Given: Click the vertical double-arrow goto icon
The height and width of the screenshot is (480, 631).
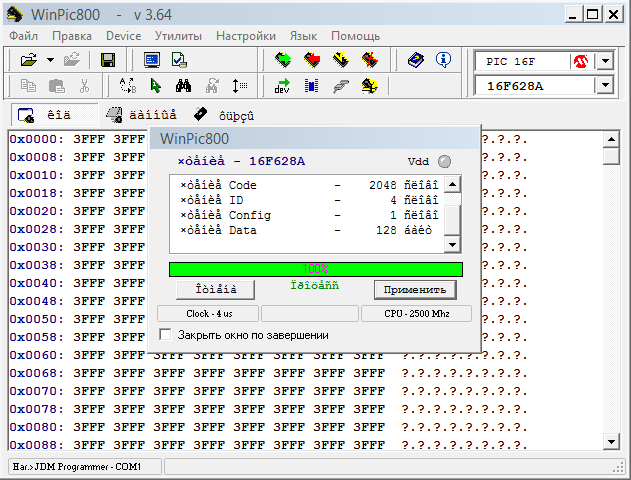Looking at the screenshot, I should 240,86.
